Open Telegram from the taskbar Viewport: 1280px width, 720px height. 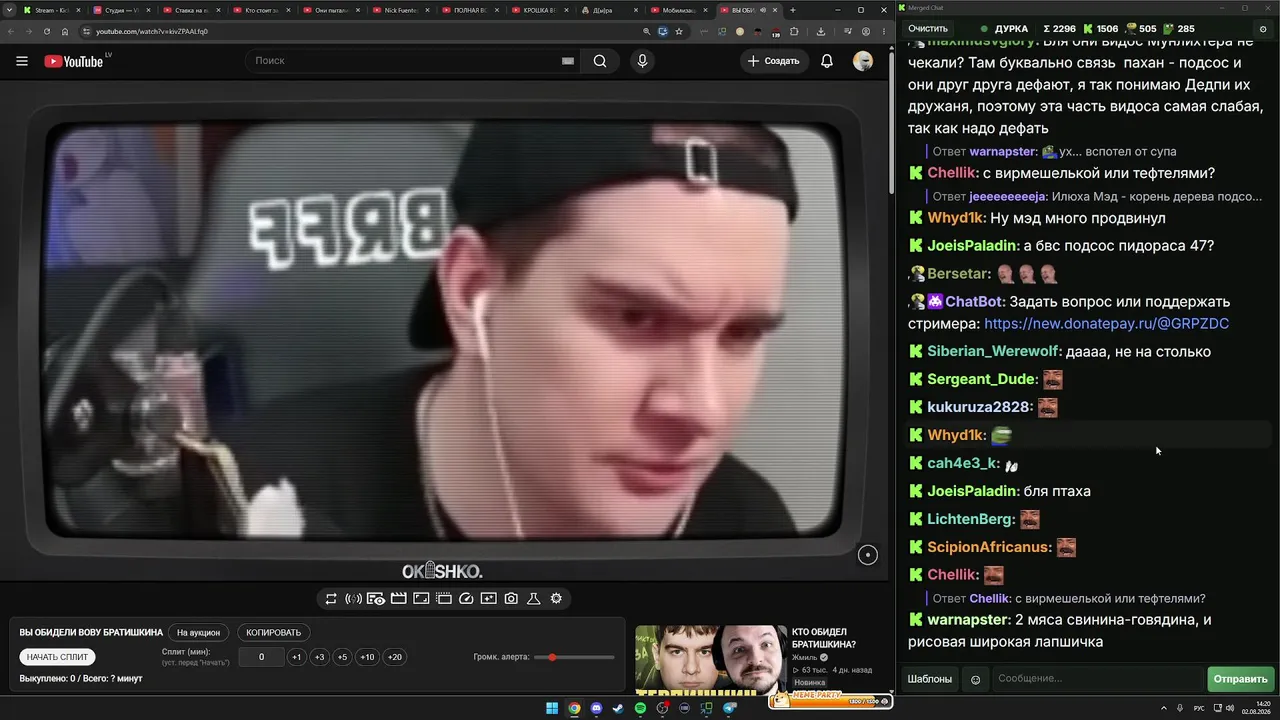pos(729,708)
